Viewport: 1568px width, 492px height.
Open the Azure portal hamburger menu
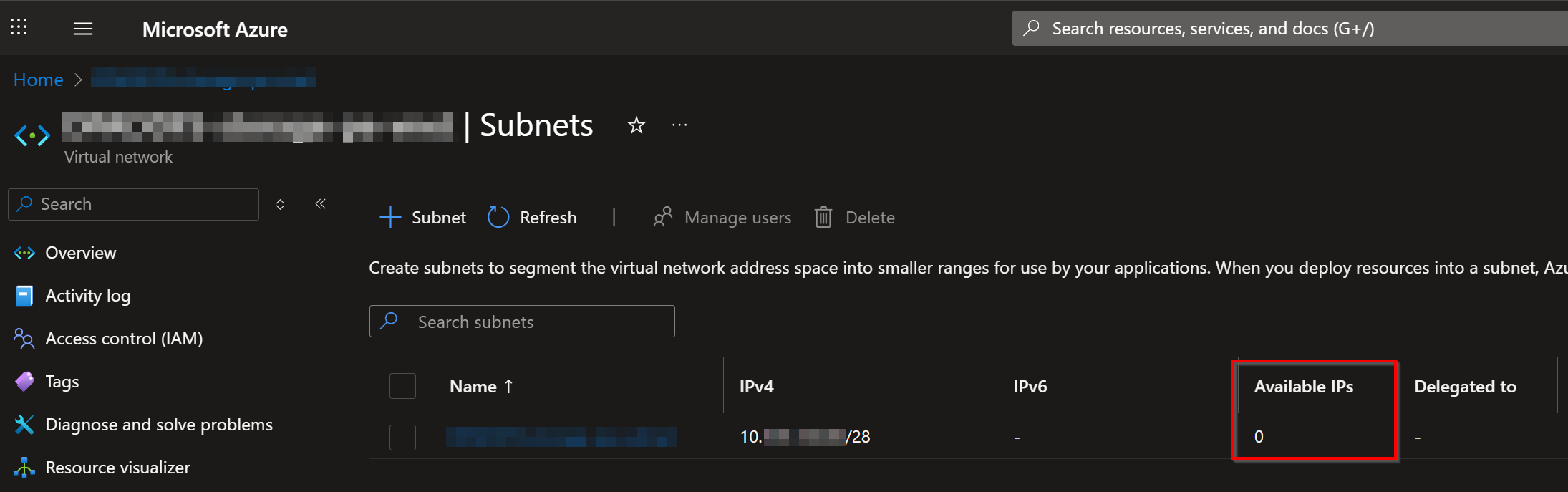click(83, 29)
